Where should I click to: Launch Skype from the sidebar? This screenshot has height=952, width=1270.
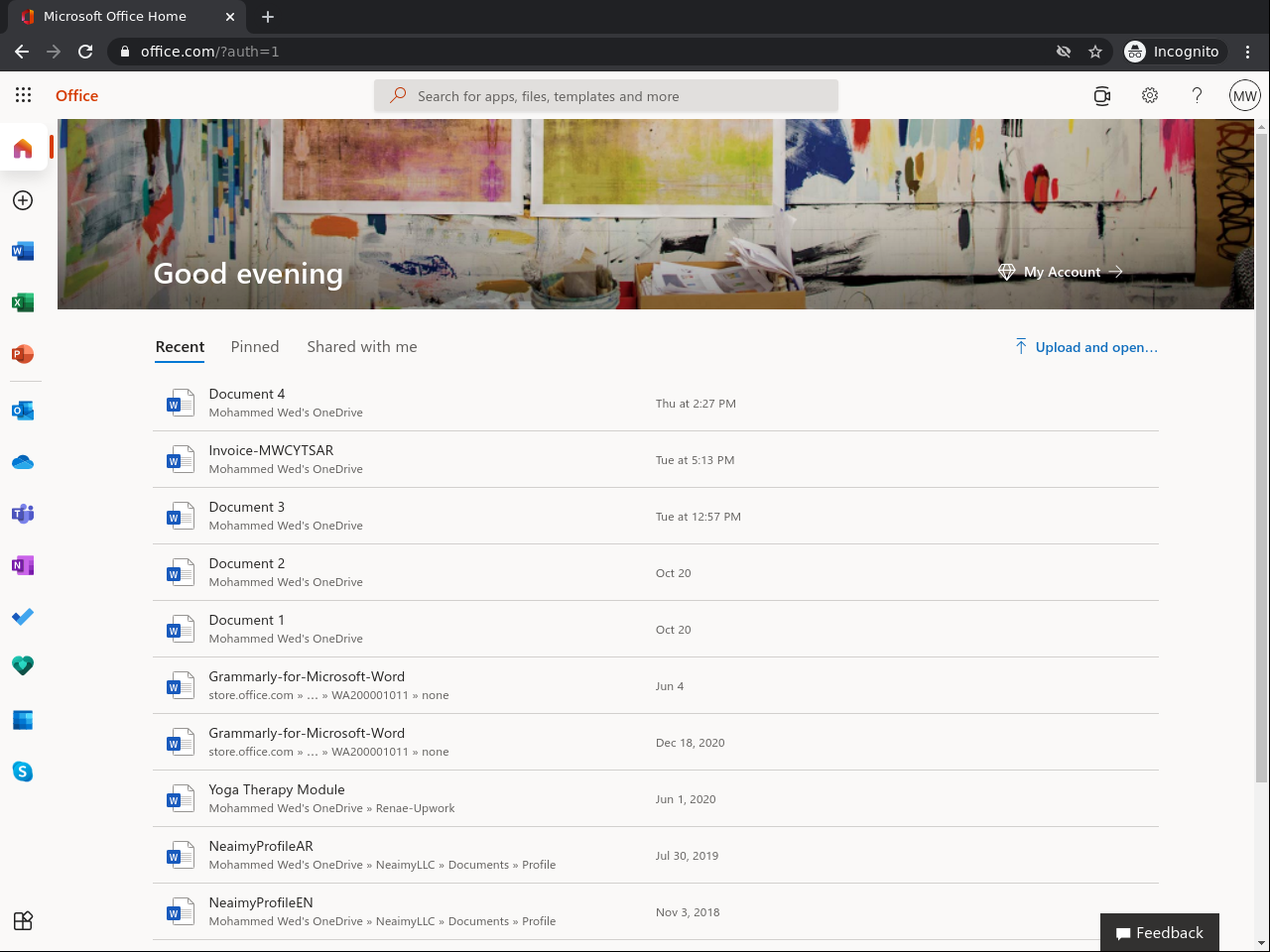pyautogui.click(x=23, y=772)
